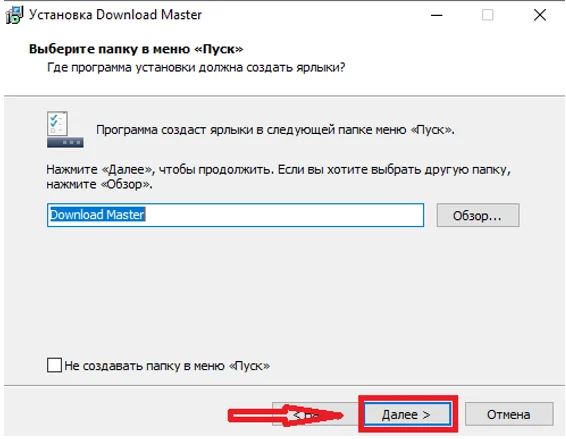Go back using the partially hidden «Назад» button
The image size is (566, 439).
click(x=315, y=414)
